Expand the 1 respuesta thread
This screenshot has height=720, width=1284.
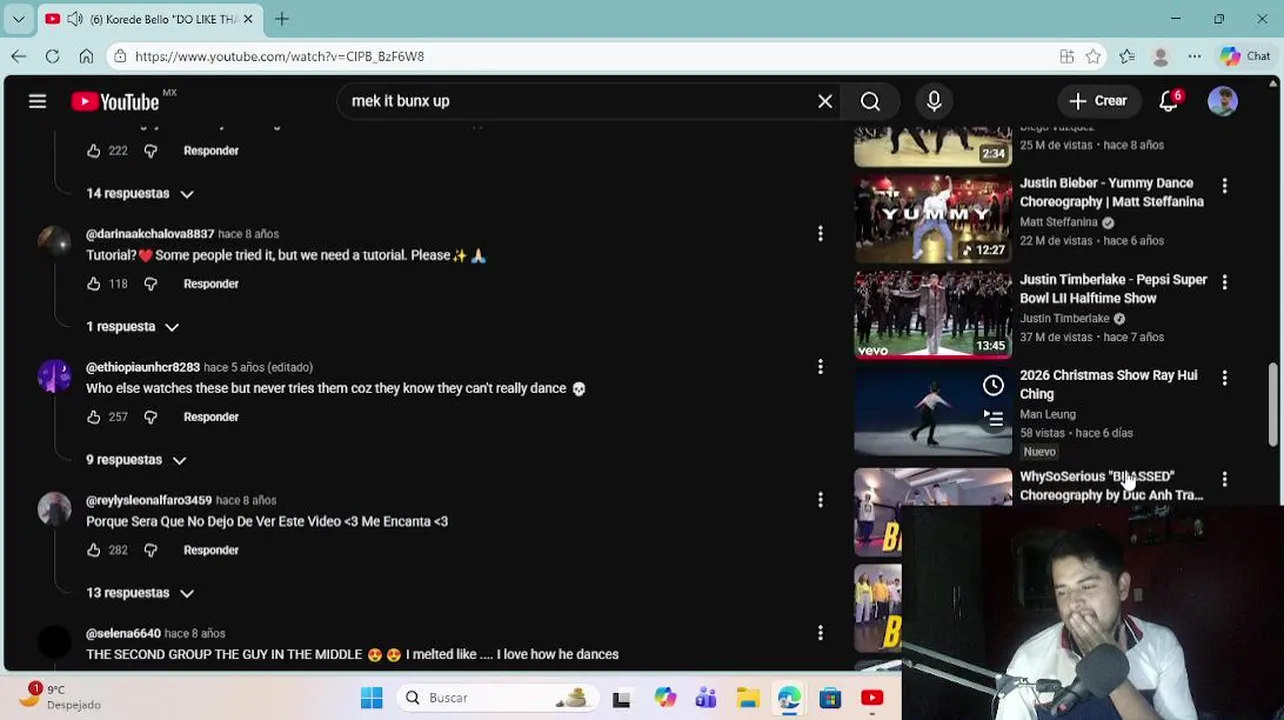(x=131, y=326)
